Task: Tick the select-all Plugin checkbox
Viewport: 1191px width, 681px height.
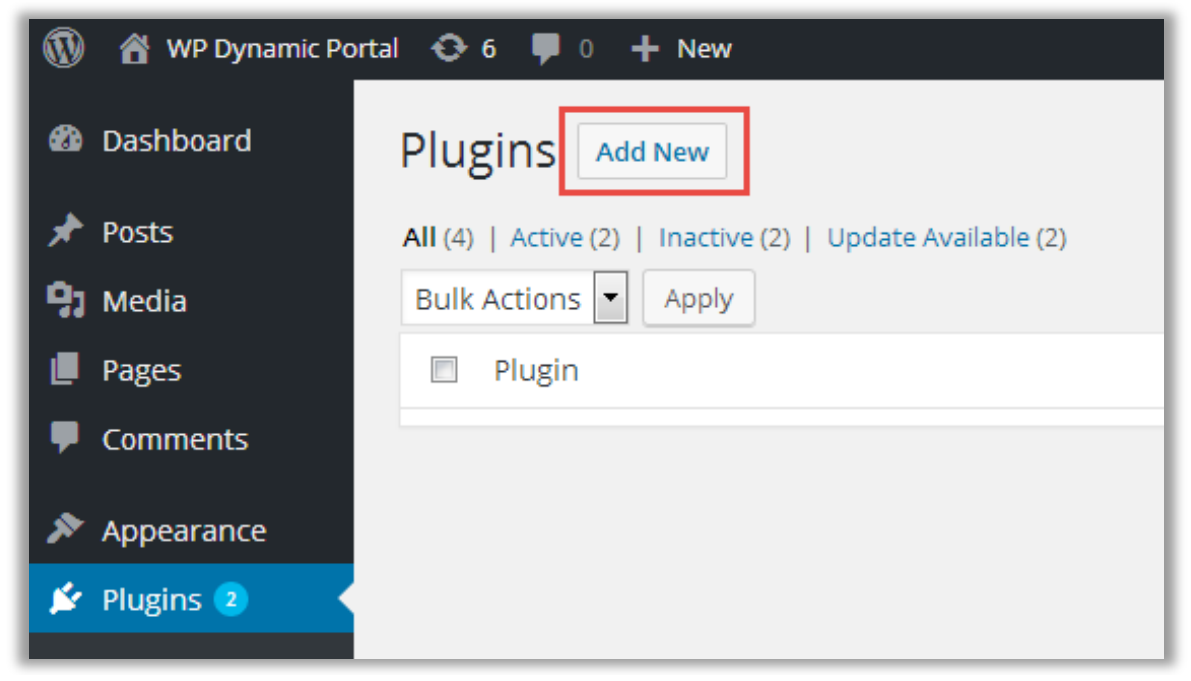Action: point(444,370)
